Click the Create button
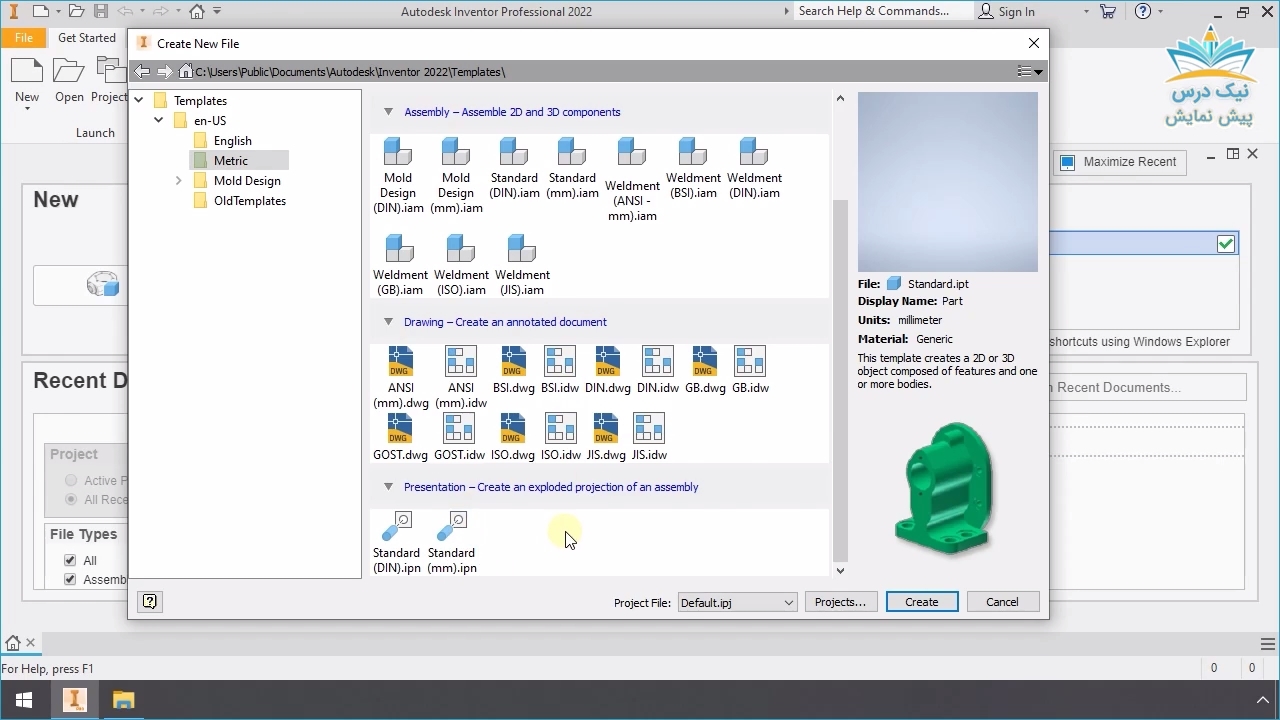Screen dimensions: 1280x720 921,602
